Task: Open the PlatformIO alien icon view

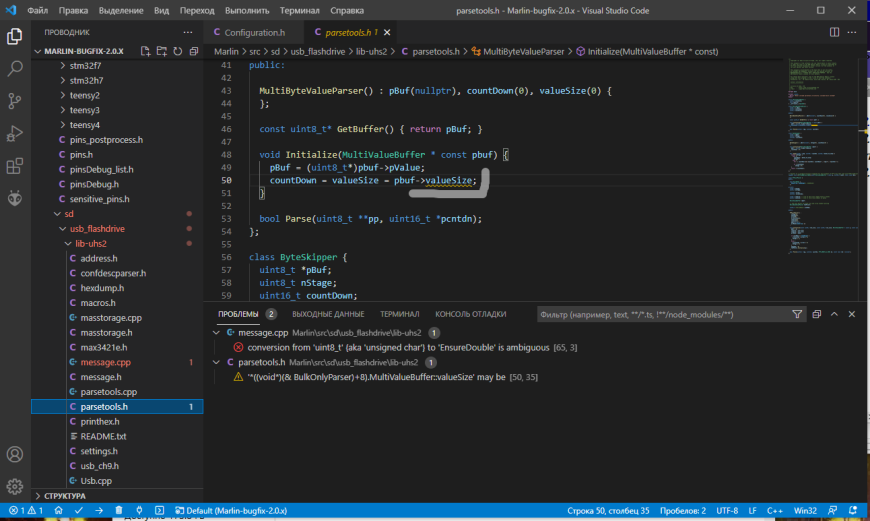Action: (x=14, y=198)
